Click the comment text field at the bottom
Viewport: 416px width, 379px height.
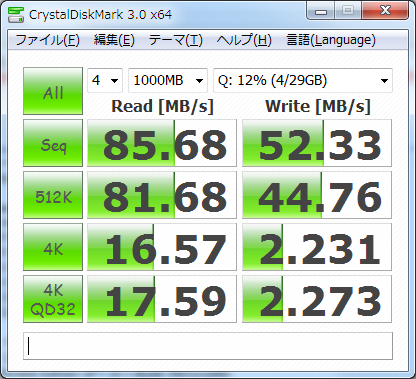point(208,346)
